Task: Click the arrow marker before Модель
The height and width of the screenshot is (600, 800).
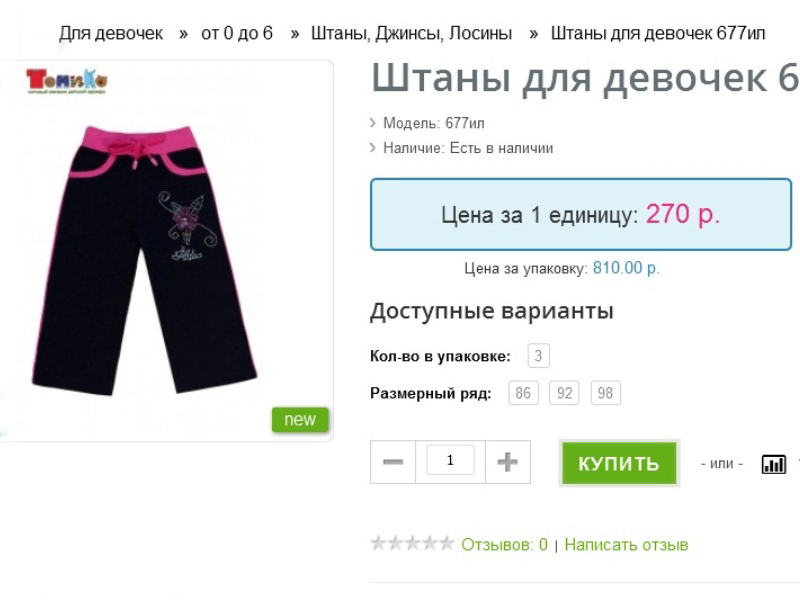Action: click(x=373, y=123)
